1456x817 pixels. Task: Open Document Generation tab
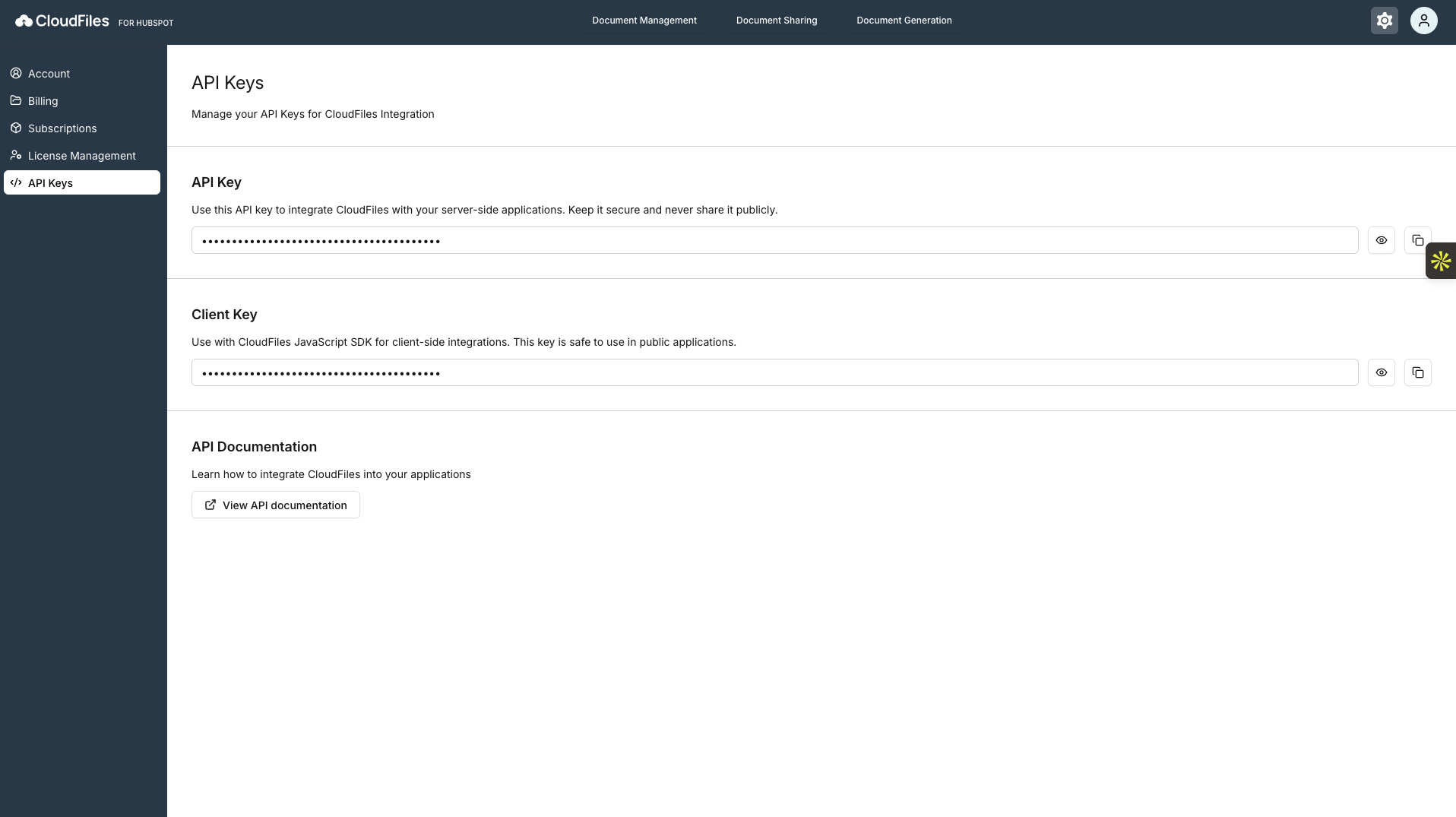[x=904, y=21]
